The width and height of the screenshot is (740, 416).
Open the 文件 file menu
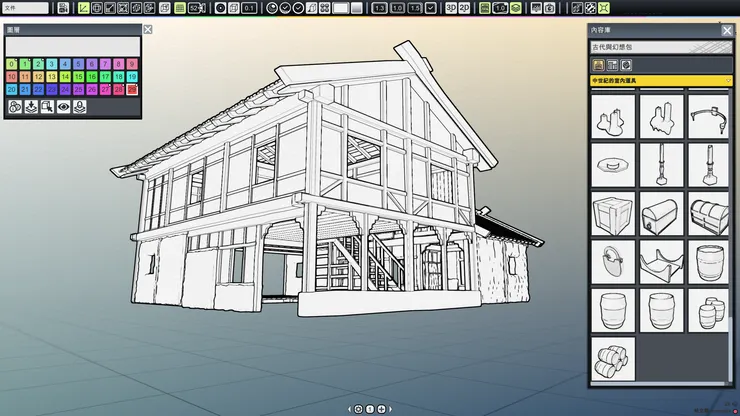pos(25,8)
